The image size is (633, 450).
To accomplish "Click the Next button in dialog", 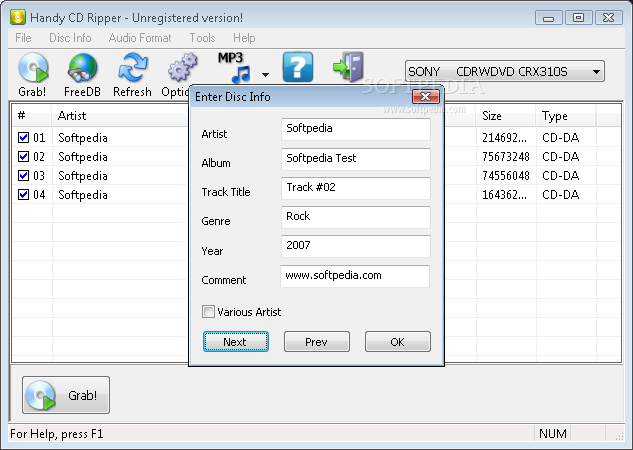I will point(236,342).
